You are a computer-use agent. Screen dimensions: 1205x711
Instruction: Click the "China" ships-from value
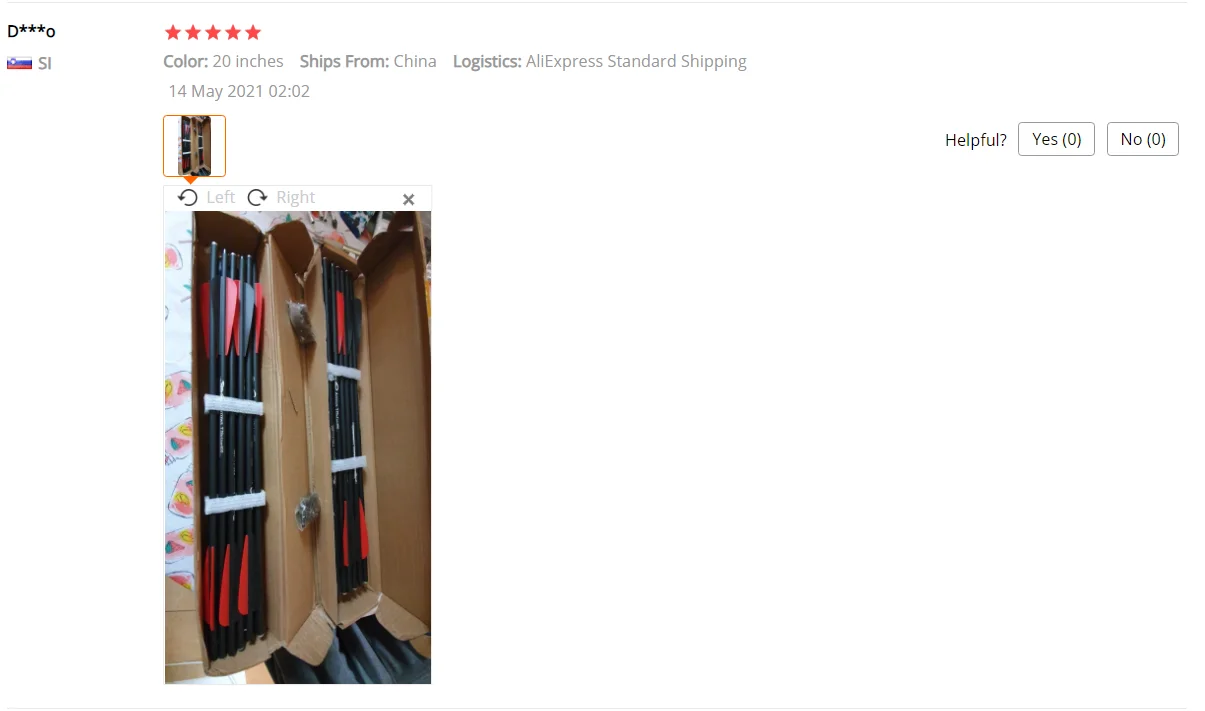click(x=415, y=61)
